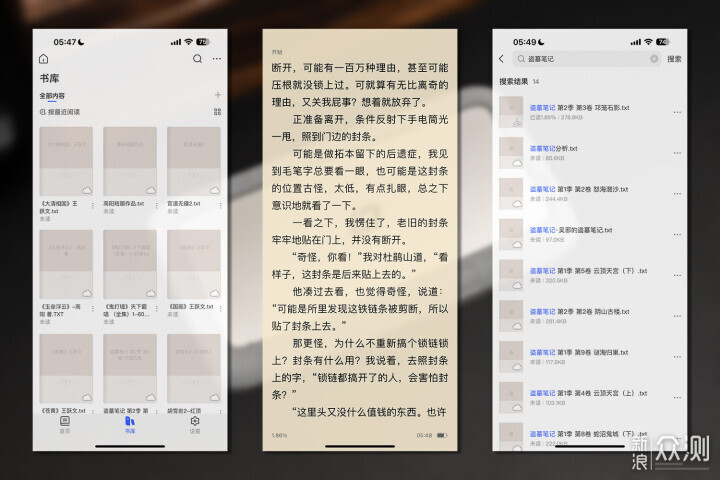This screenshot has height=480, width=720.
Task: Open result 盗墓笔记 第2季 第3卷 邛笼石影.txt
Action: pos(590,112)
